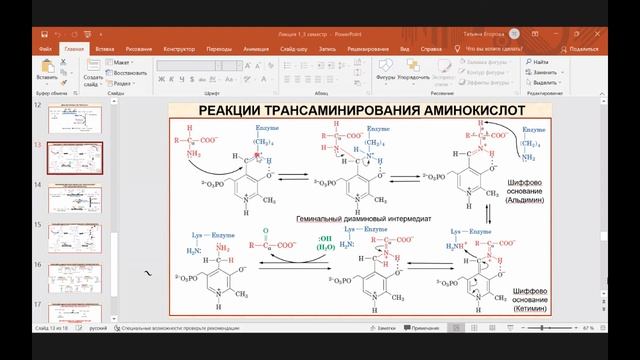Start slideshow from status bar icon
Viewport: 640px width, 360px height.
pos(510,328)
